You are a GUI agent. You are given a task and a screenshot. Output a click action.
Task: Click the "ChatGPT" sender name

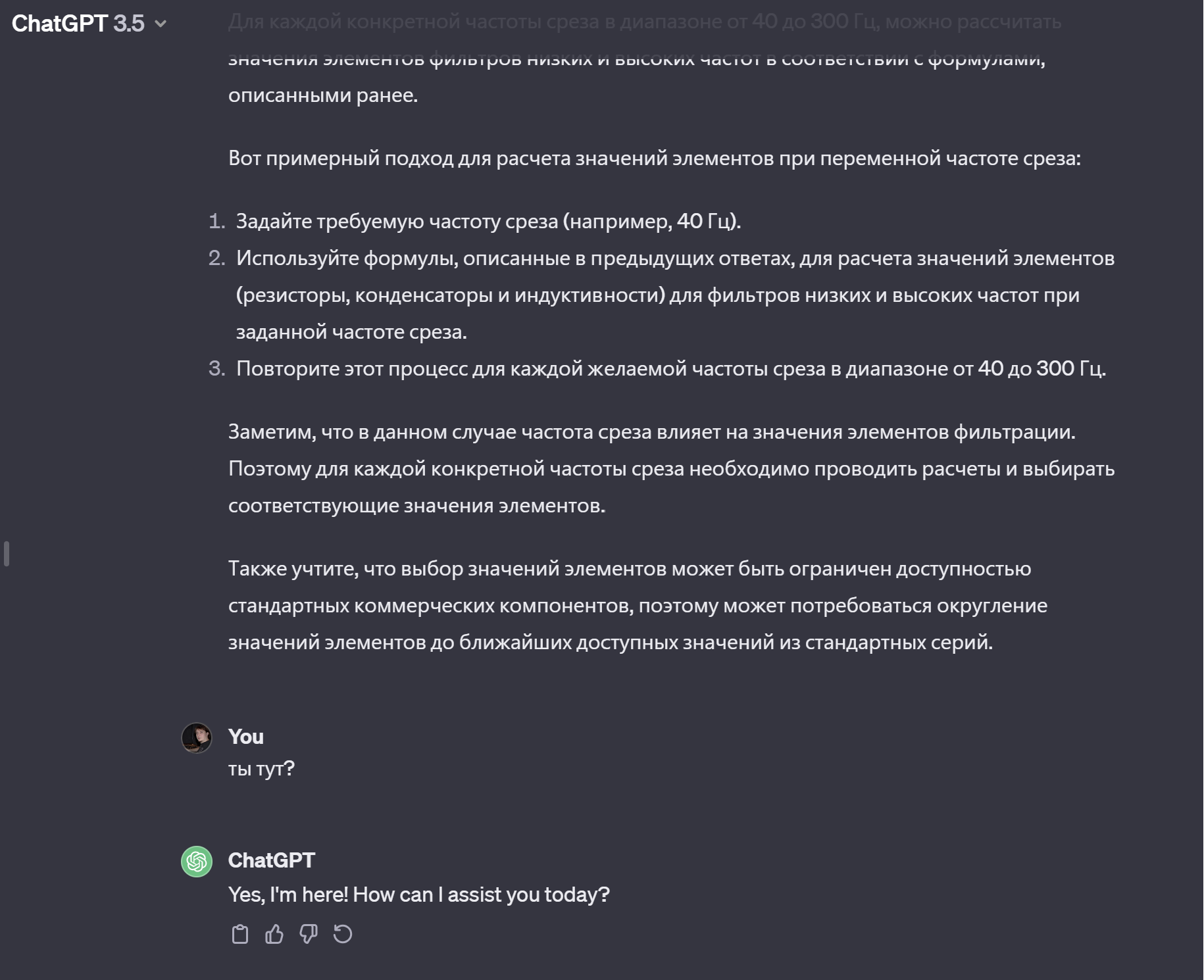tap(272, 860)
